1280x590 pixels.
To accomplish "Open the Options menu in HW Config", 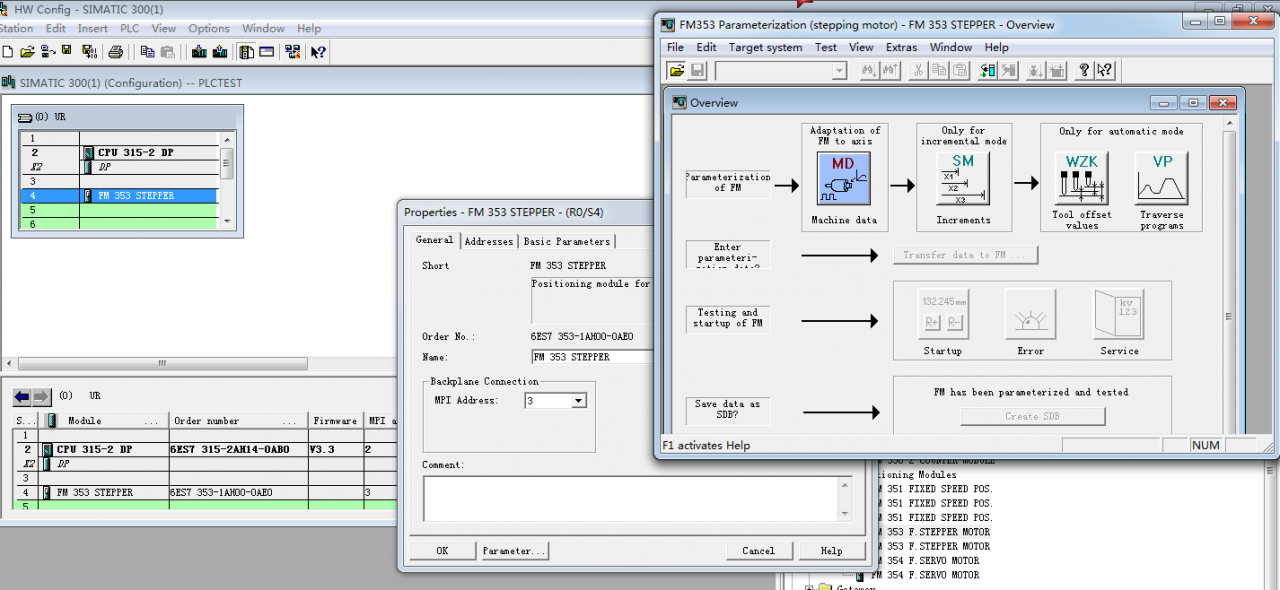I will click(x=209, y=29).
